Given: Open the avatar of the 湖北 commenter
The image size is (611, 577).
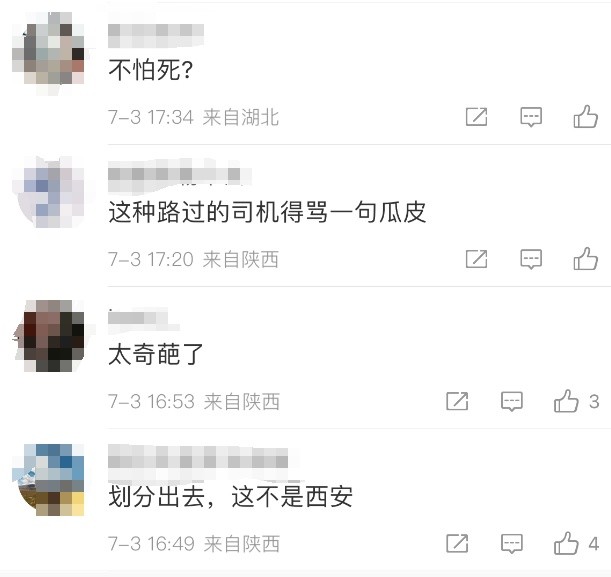Looking at the screenshot, I should coord(49,53).
